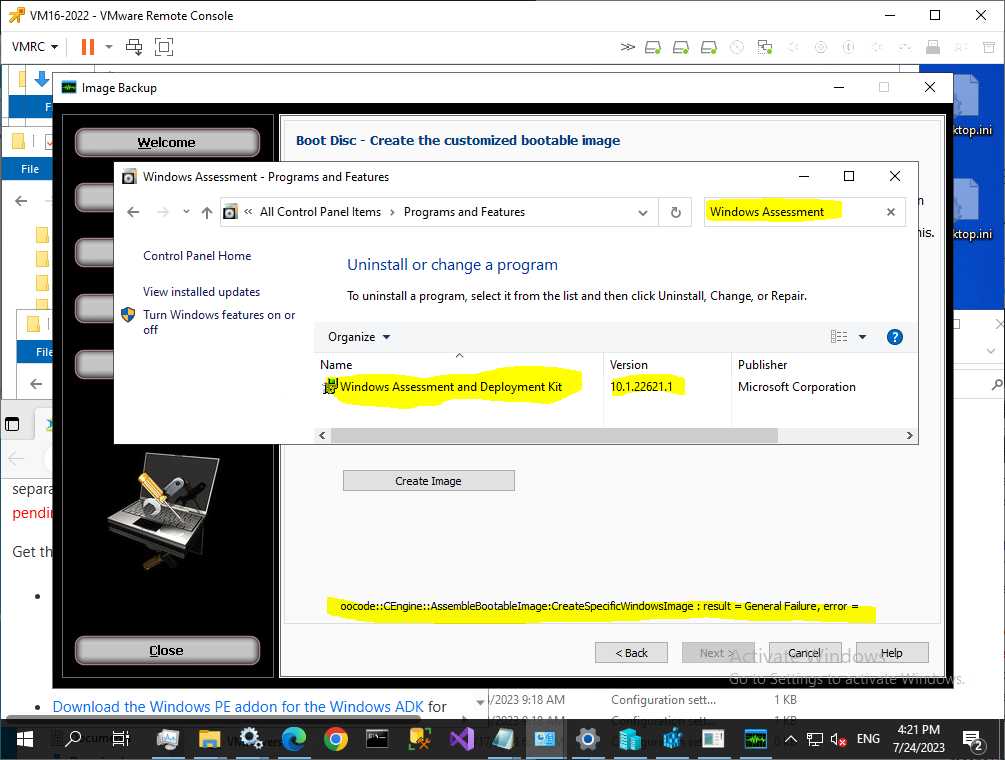
Task: Click the network tray icon
Action: [815, 739]
